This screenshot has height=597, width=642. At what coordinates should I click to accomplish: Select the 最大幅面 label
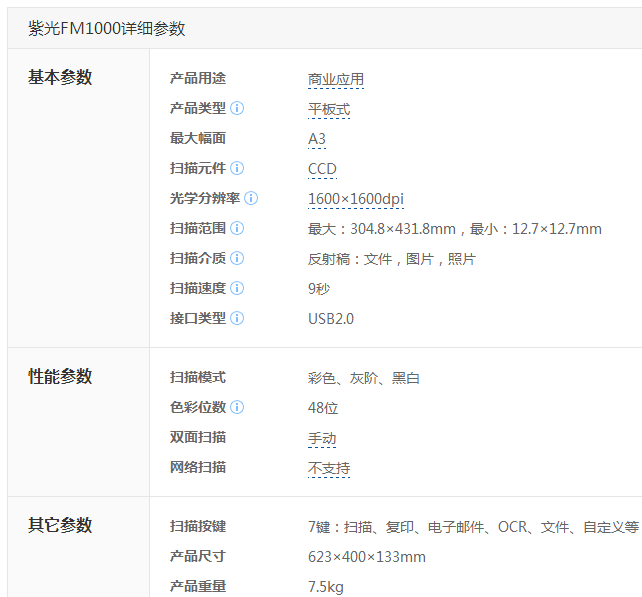(198, 138)
